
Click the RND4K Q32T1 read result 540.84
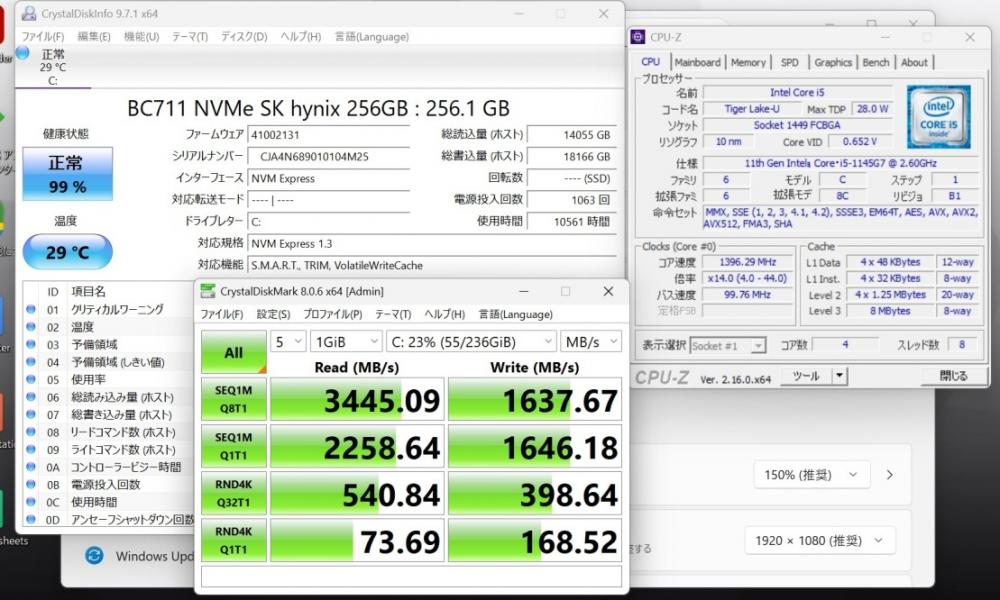(x=357, y=494)
